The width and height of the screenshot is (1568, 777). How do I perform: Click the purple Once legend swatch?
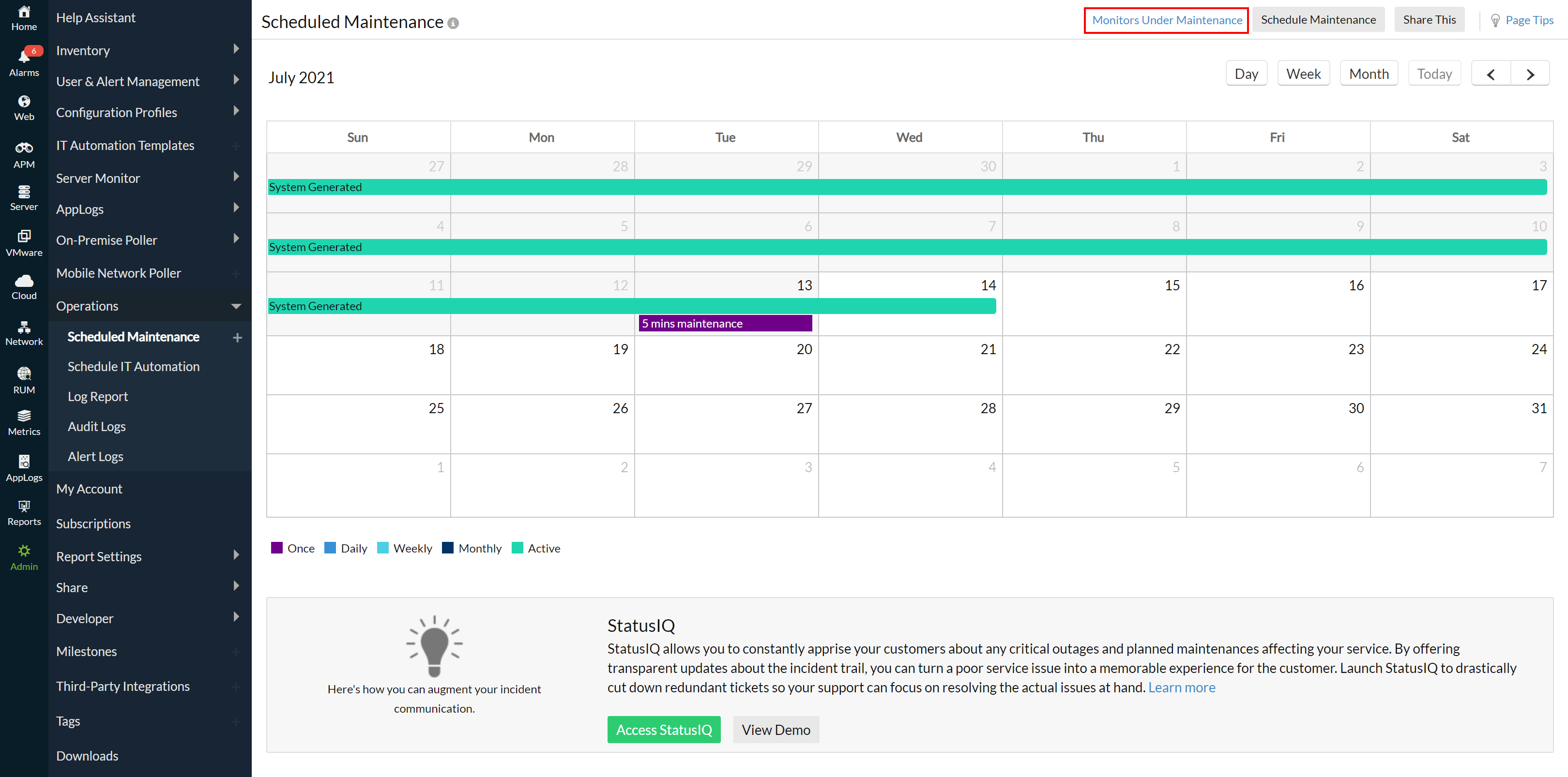277,548
